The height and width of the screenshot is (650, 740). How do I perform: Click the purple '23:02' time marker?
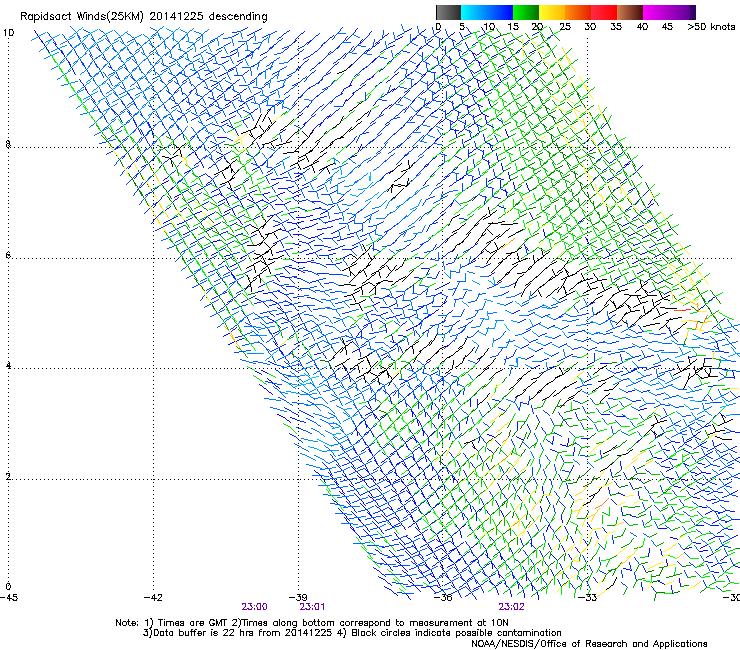coord(512,607)
